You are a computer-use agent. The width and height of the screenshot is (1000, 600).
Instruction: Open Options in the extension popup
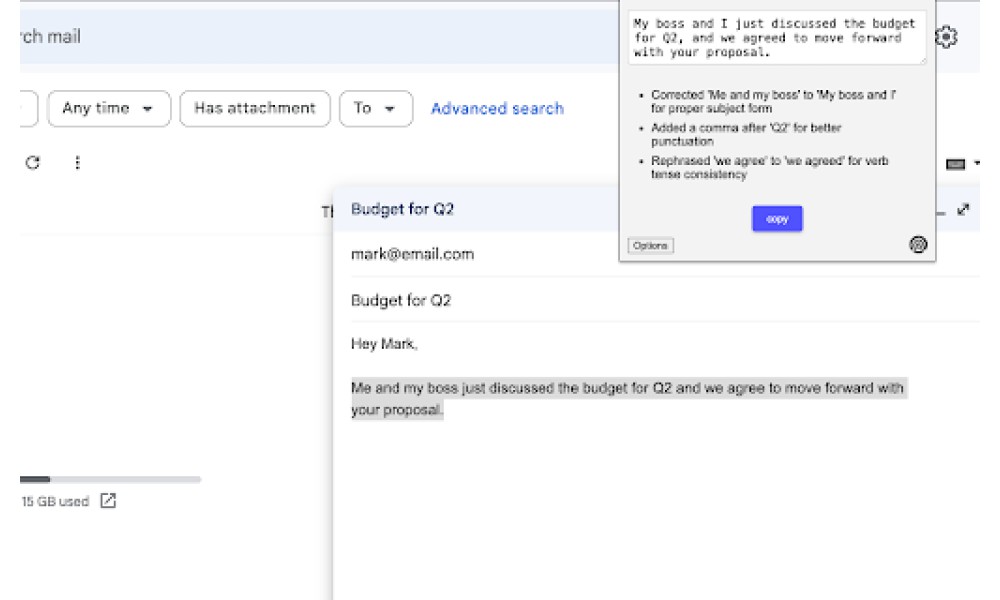tap(651, 245)
